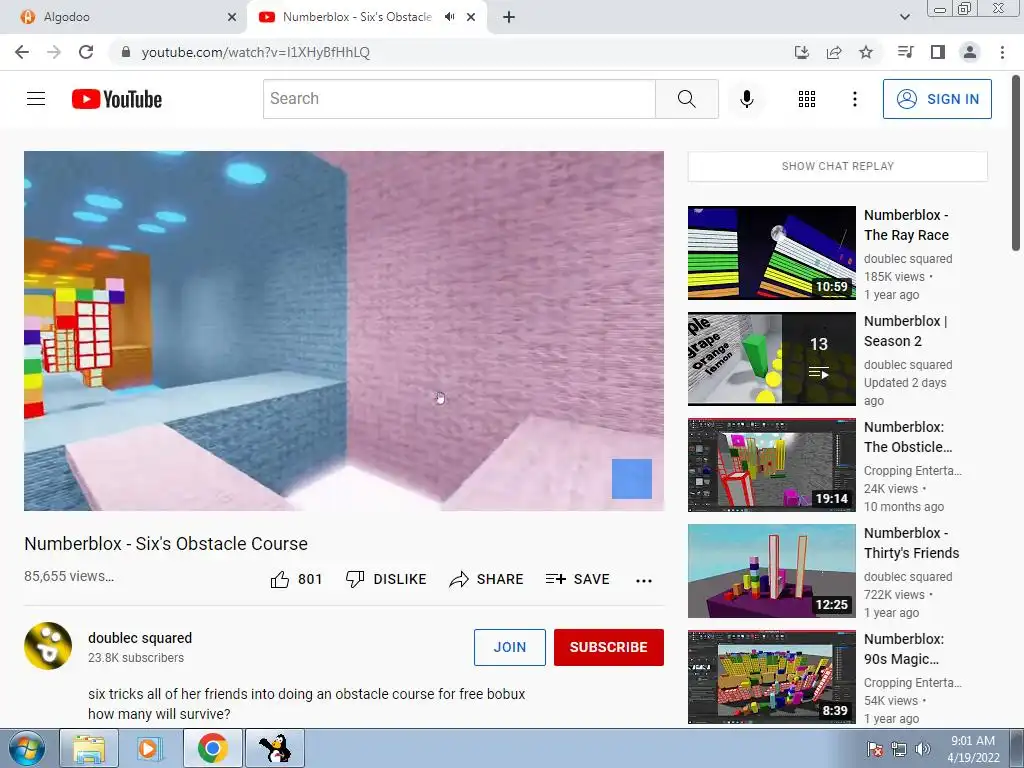The image size is (1024, 768).
Task: Close the Algodoo tab
Action: (x=232, y=17)
